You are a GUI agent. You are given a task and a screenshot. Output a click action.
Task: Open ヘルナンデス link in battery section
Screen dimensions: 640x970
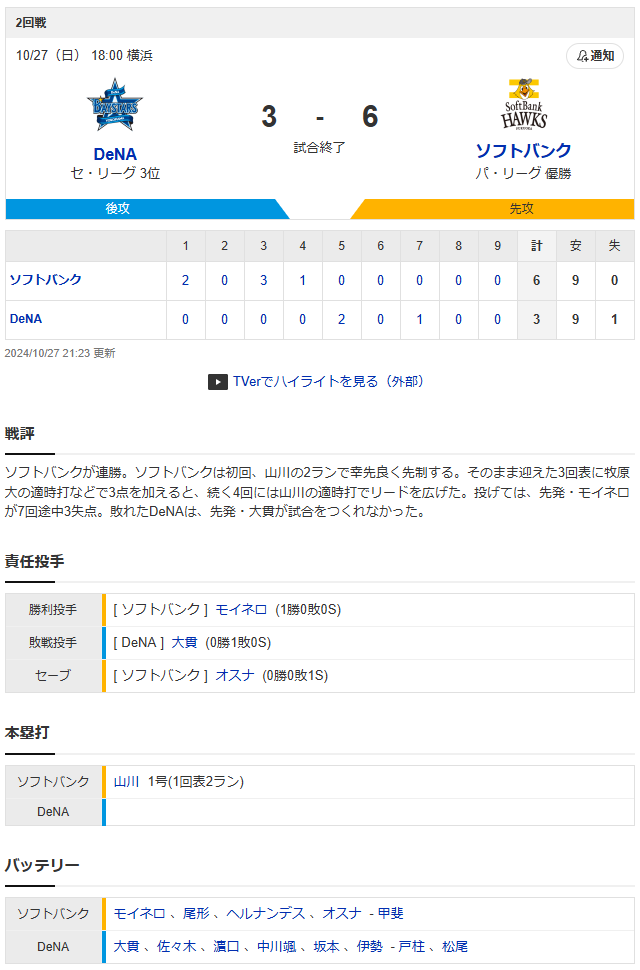point(266,913)
